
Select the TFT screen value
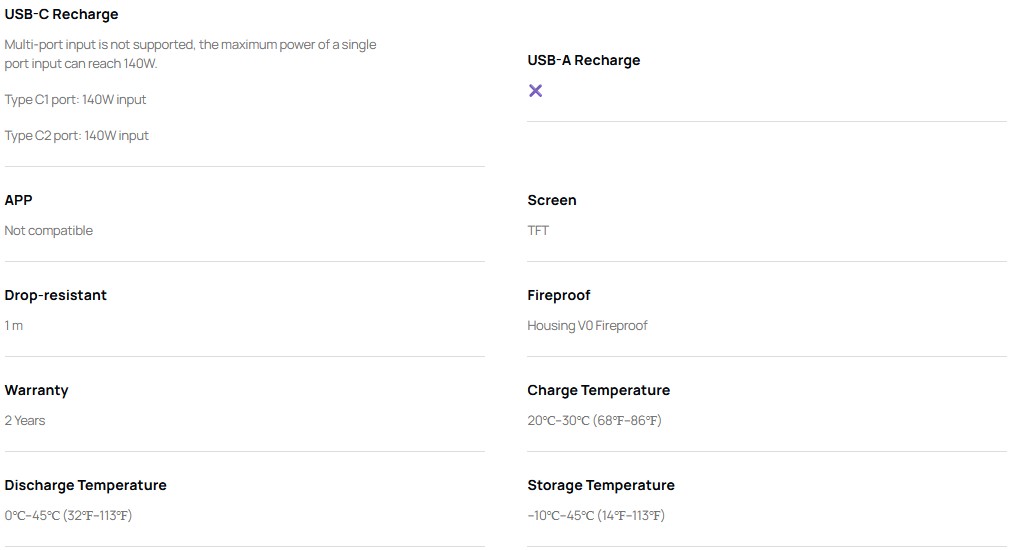538,230
